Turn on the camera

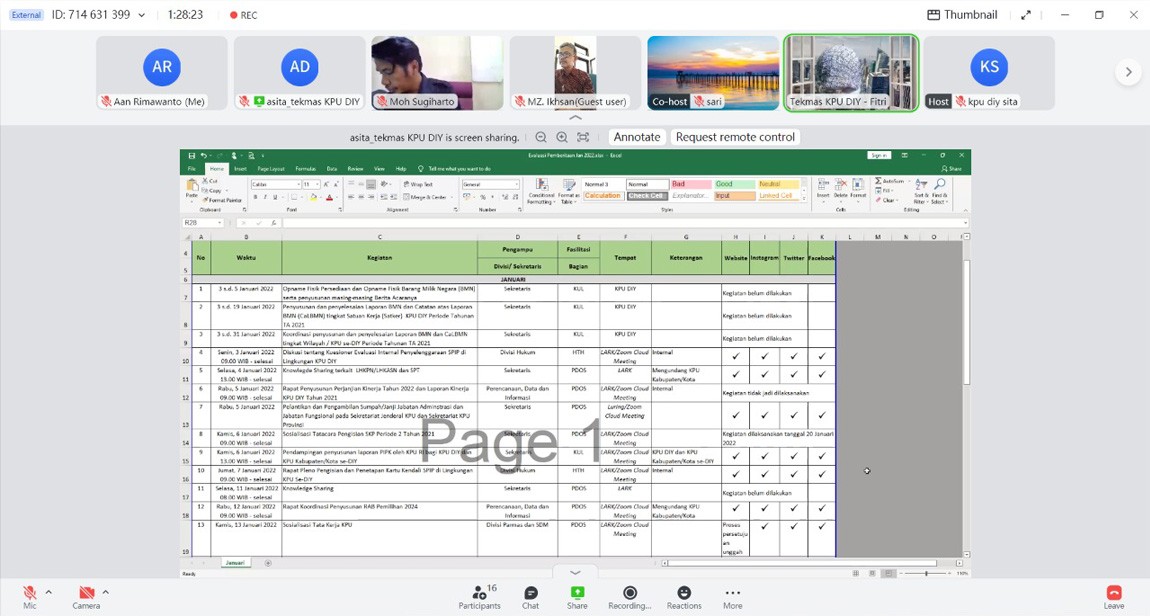pyautogui.click(x=86, y=594)
